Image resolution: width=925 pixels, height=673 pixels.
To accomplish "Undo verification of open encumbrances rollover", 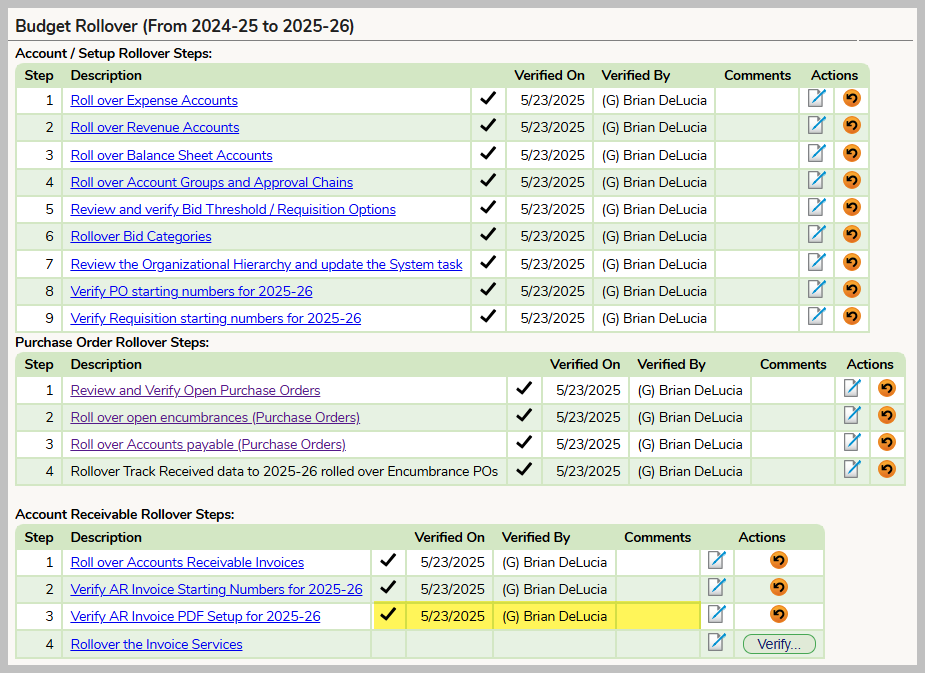I will (x=887, y=415).
